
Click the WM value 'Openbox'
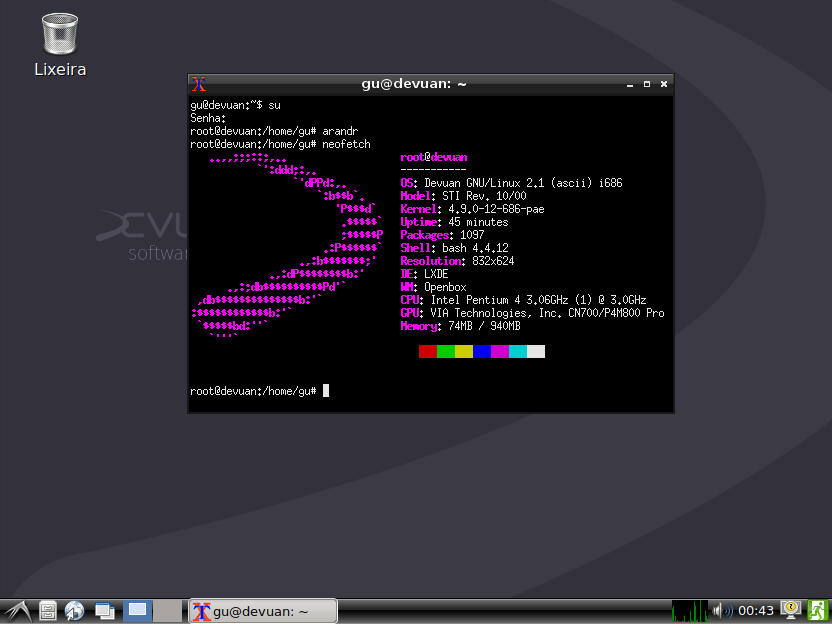(445, 287)
